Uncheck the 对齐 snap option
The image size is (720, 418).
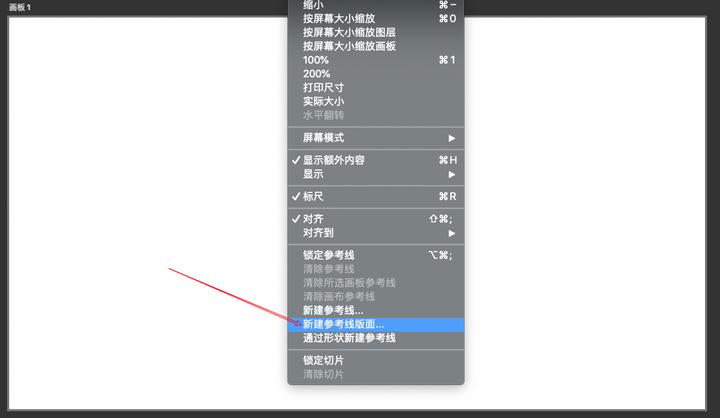coord(376,219)
